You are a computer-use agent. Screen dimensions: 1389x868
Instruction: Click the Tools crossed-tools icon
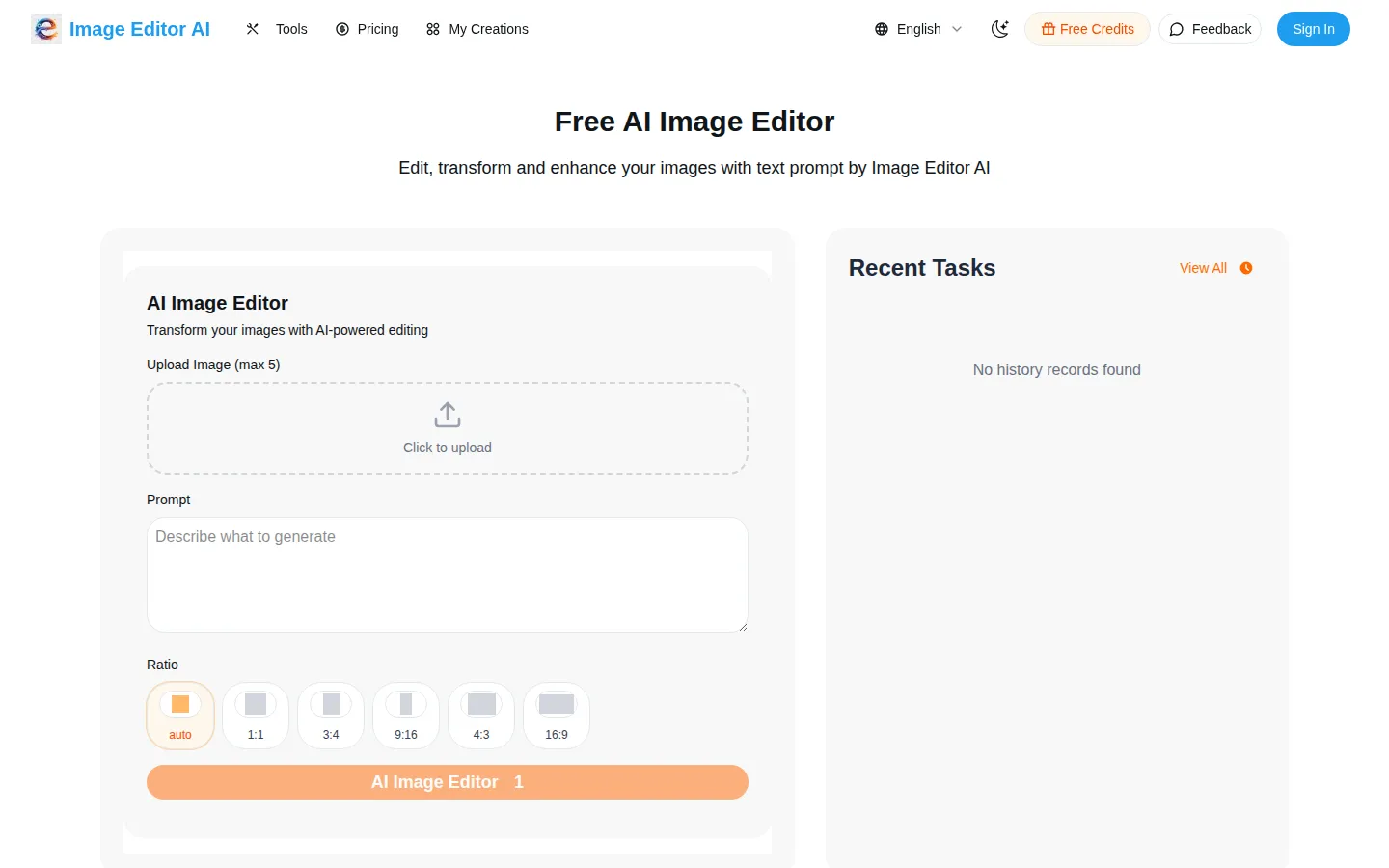tap(253, 29)
